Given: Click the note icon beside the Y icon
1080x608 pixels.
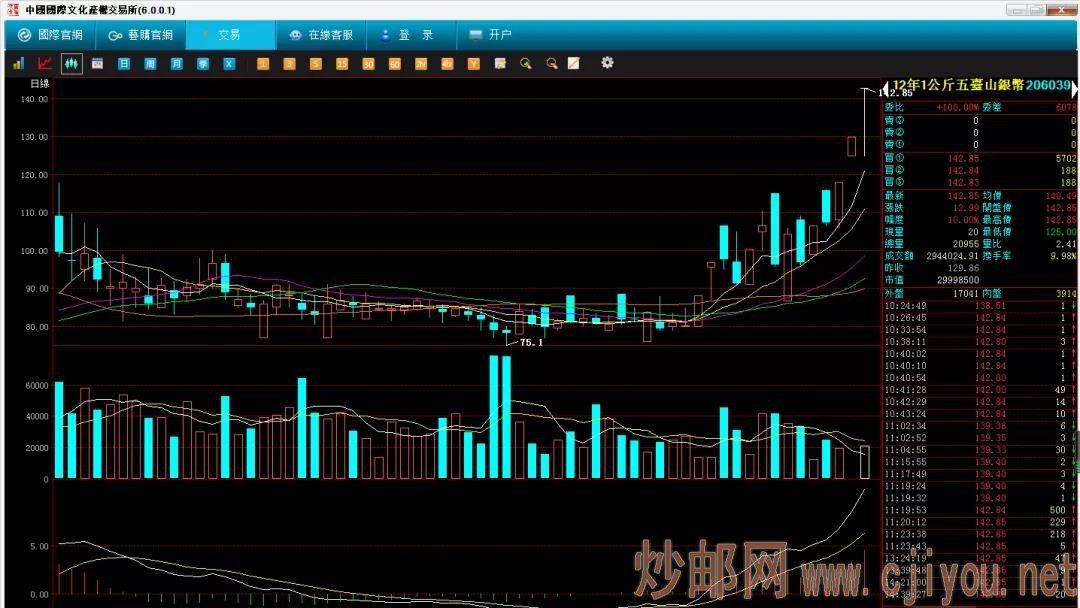Looking at the screenshot, I should 500,63.
